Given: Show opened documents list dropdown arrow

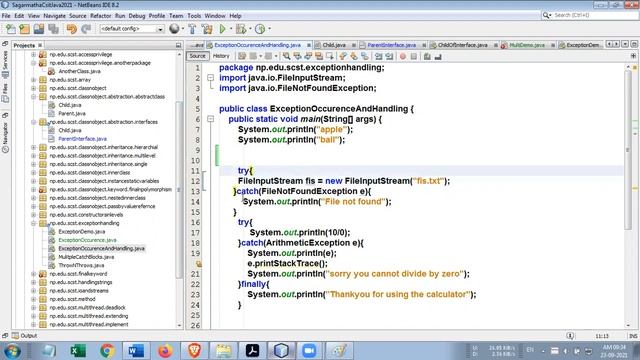Looking at the screenshot, I should pyautogui.click(x=625, y=44).
